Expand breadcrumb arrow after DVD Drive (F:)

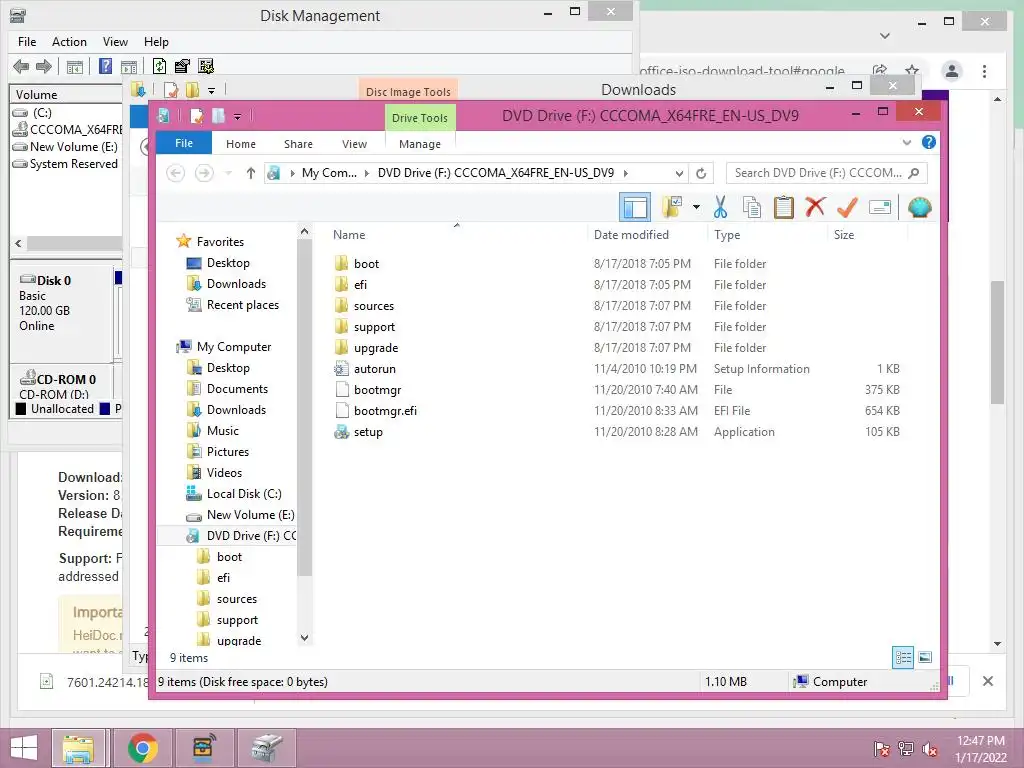pyautogui.click(x=626, y=173)
